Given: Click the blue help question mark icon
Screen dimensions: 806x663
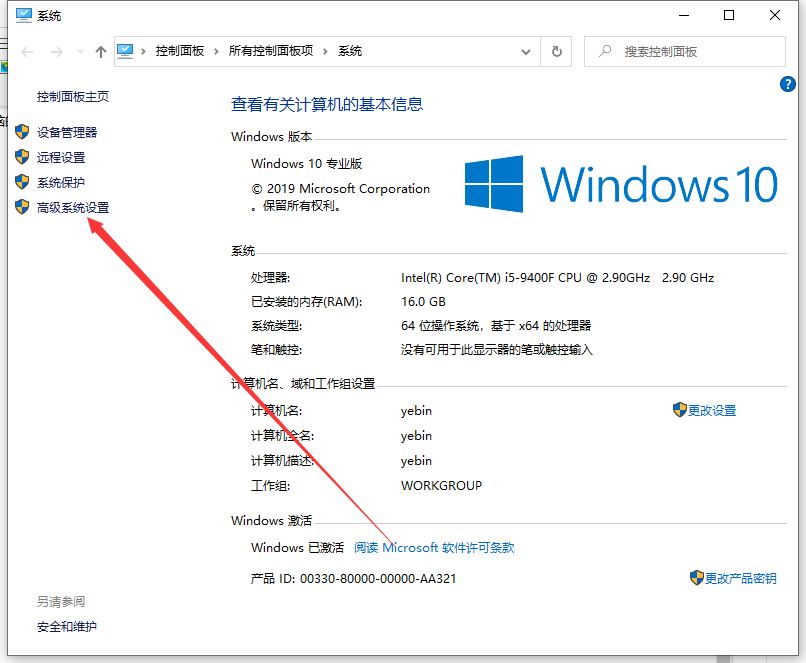Looking at the screenshot, I should tap(788, 84).
